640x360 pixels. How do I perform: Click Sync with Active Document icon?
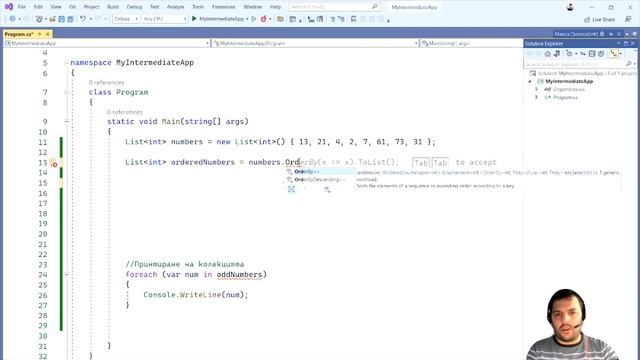[x=583, y=54]
